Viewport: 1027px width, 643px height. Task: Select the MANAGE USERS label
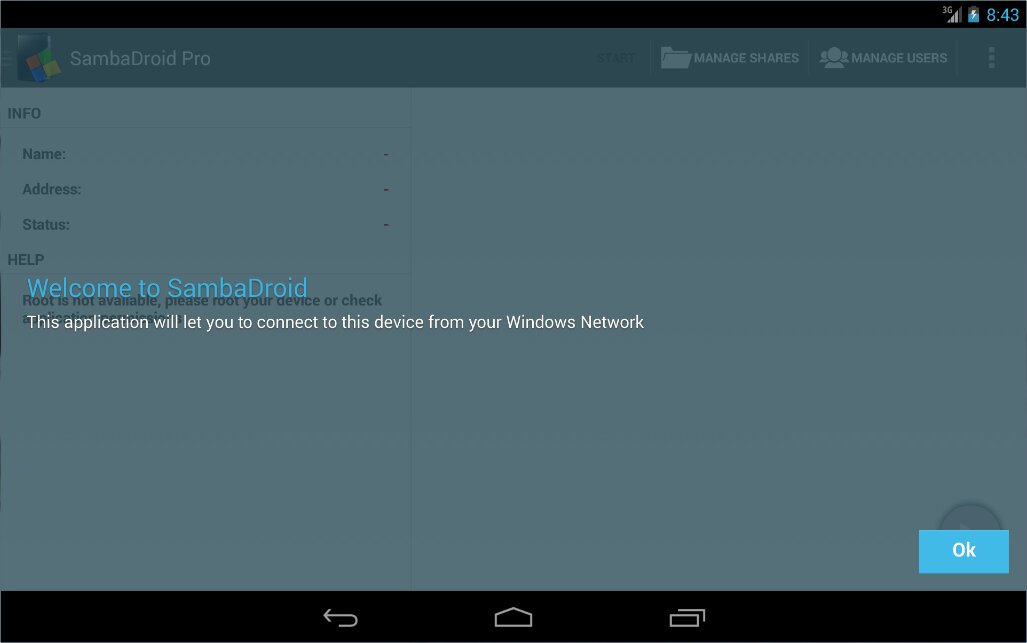point(899,58)
